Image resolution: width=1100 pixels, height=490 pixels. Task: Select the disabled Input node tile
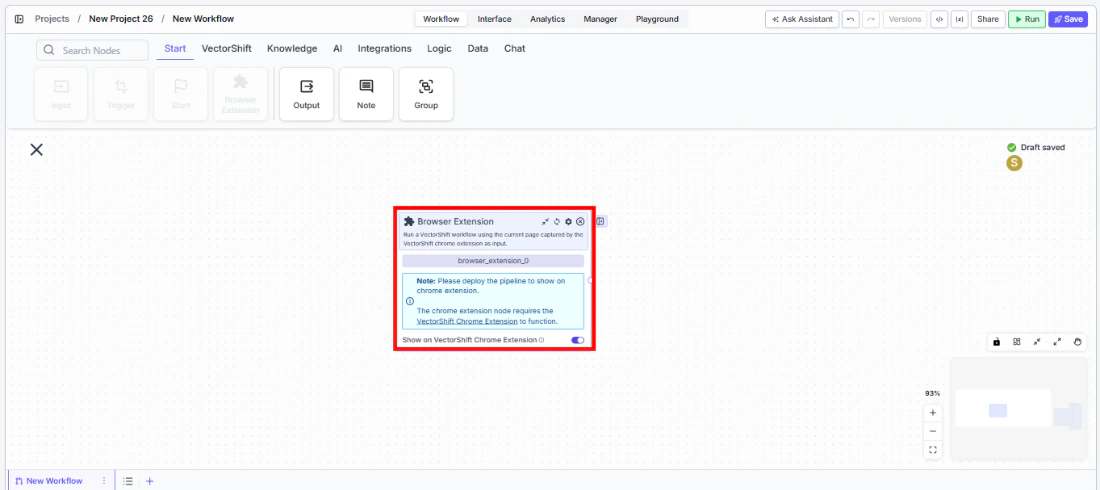tap(61, 94)
